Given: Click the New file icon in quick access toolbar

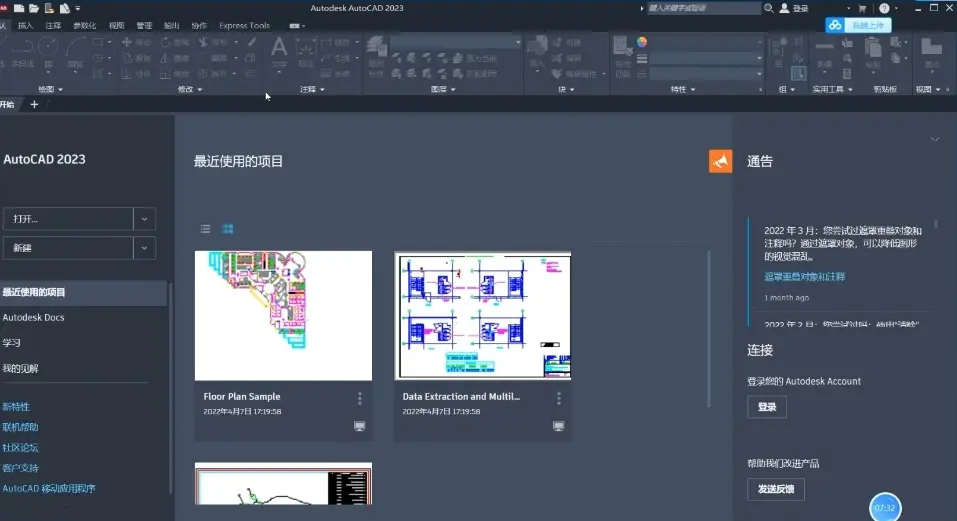Looking at the screenshot, I should (x=19, y=9).
